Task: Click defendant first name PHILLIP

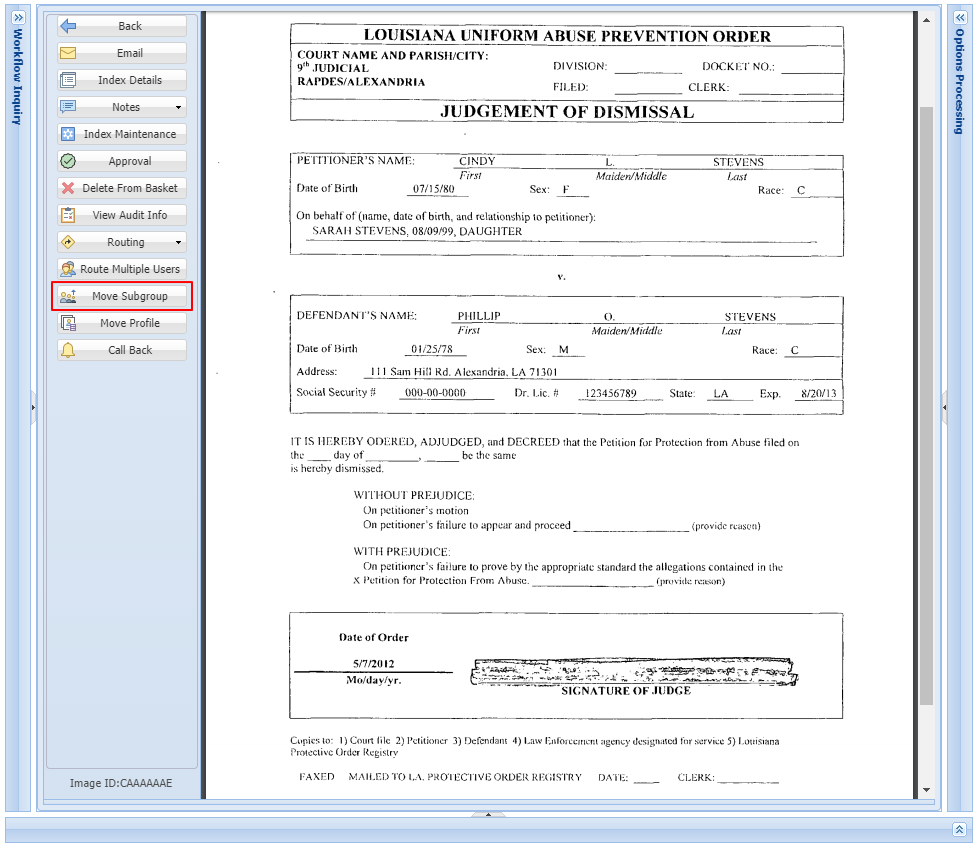Action: [479, 316]
